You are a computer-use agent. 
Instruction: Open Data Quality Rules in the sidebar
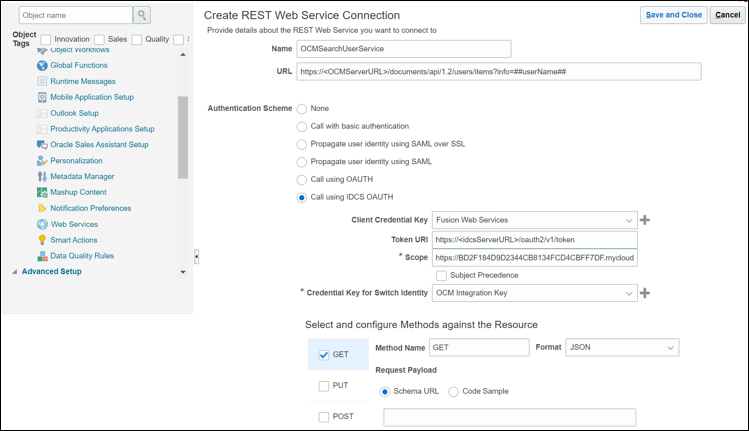(x=82, y=256)
